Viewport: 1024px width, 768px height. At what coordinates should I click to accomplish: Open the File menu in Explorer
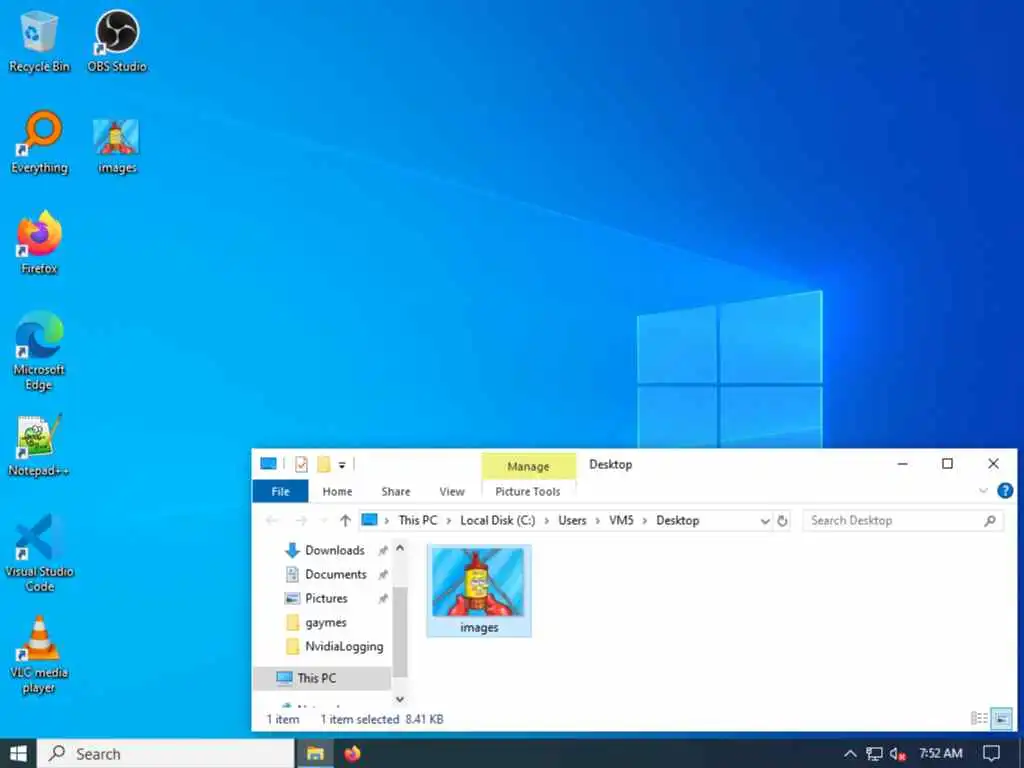pos(280,492)
